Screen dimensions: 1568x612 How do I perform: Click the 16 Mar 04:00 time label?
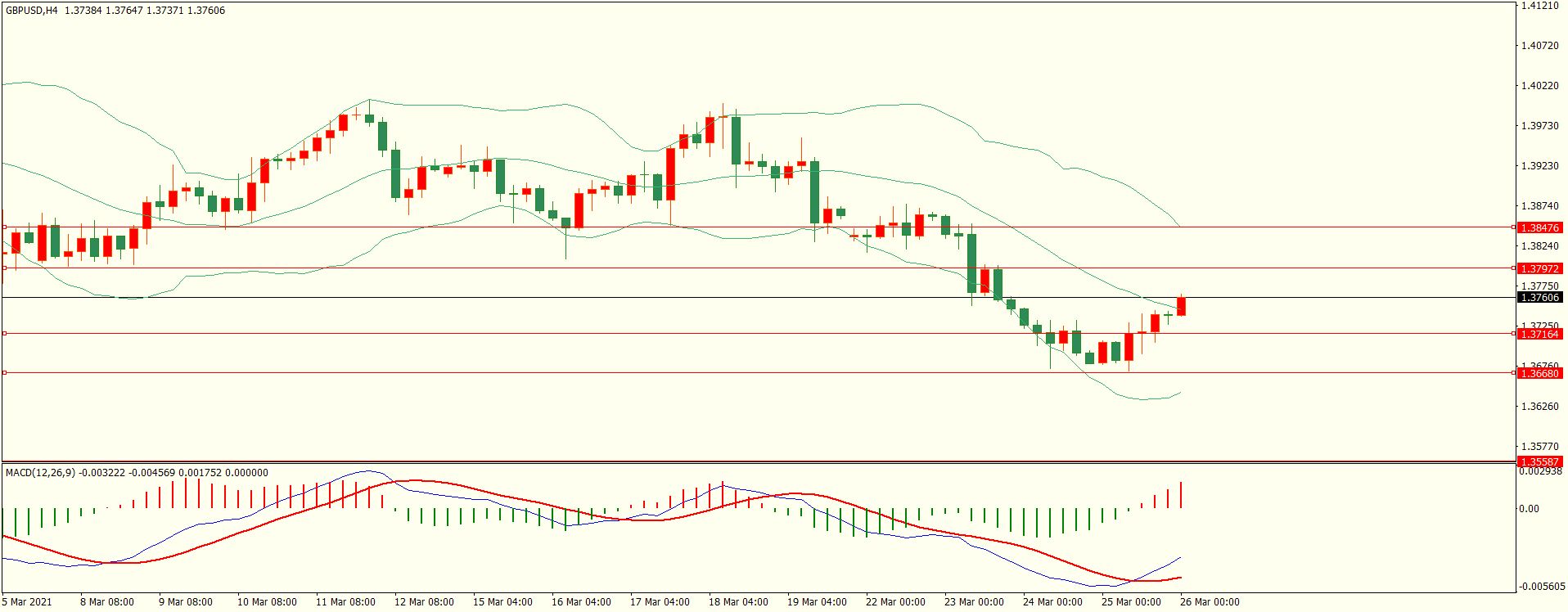tap(581, 602)
